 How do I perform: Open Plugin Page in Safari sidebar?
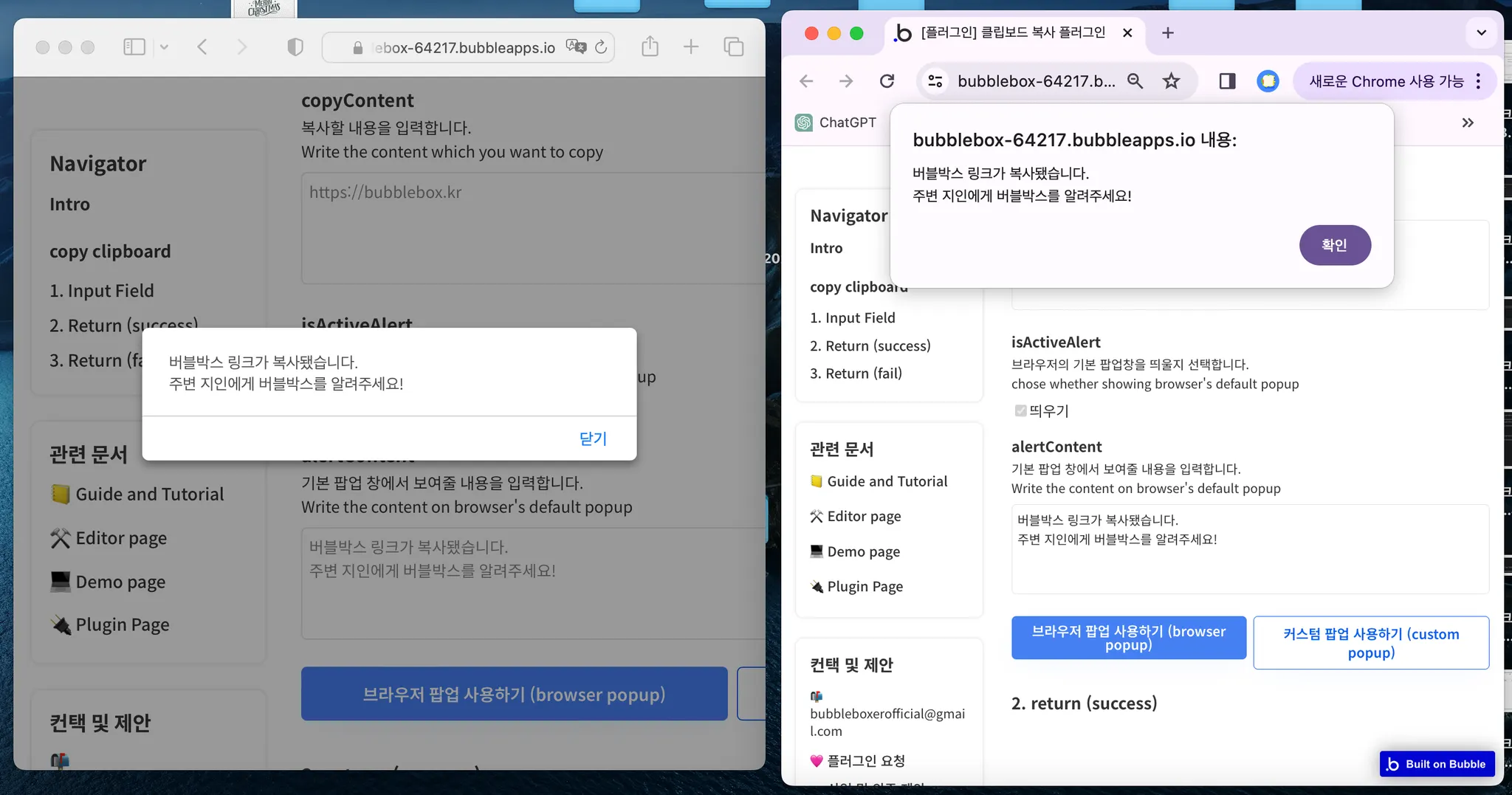(x=110, y=624)
